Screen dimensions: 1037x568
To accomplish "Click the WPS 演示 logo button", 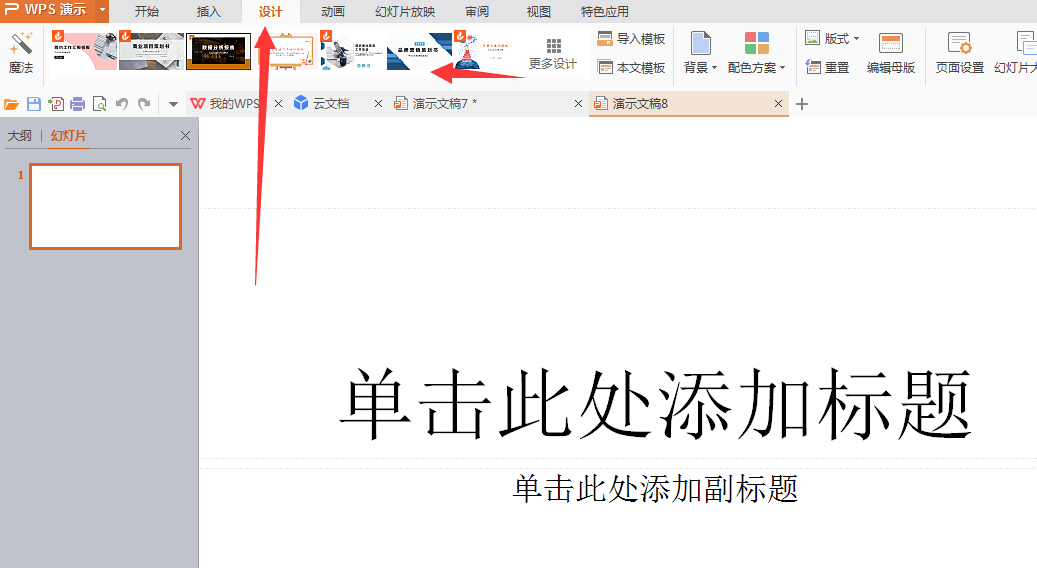I will 48,10.
